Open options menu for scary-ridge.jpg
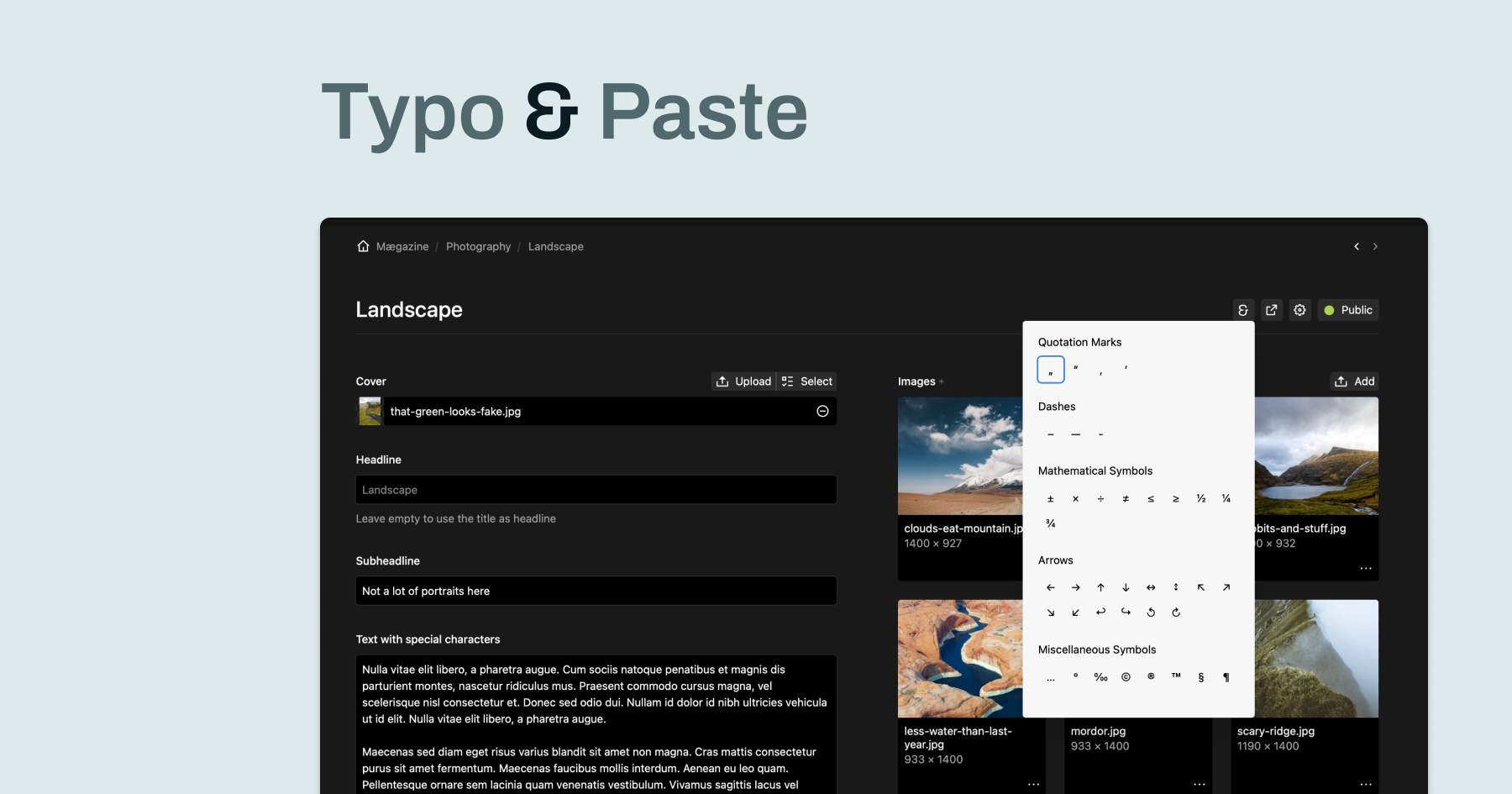 tap(1366, 784)
